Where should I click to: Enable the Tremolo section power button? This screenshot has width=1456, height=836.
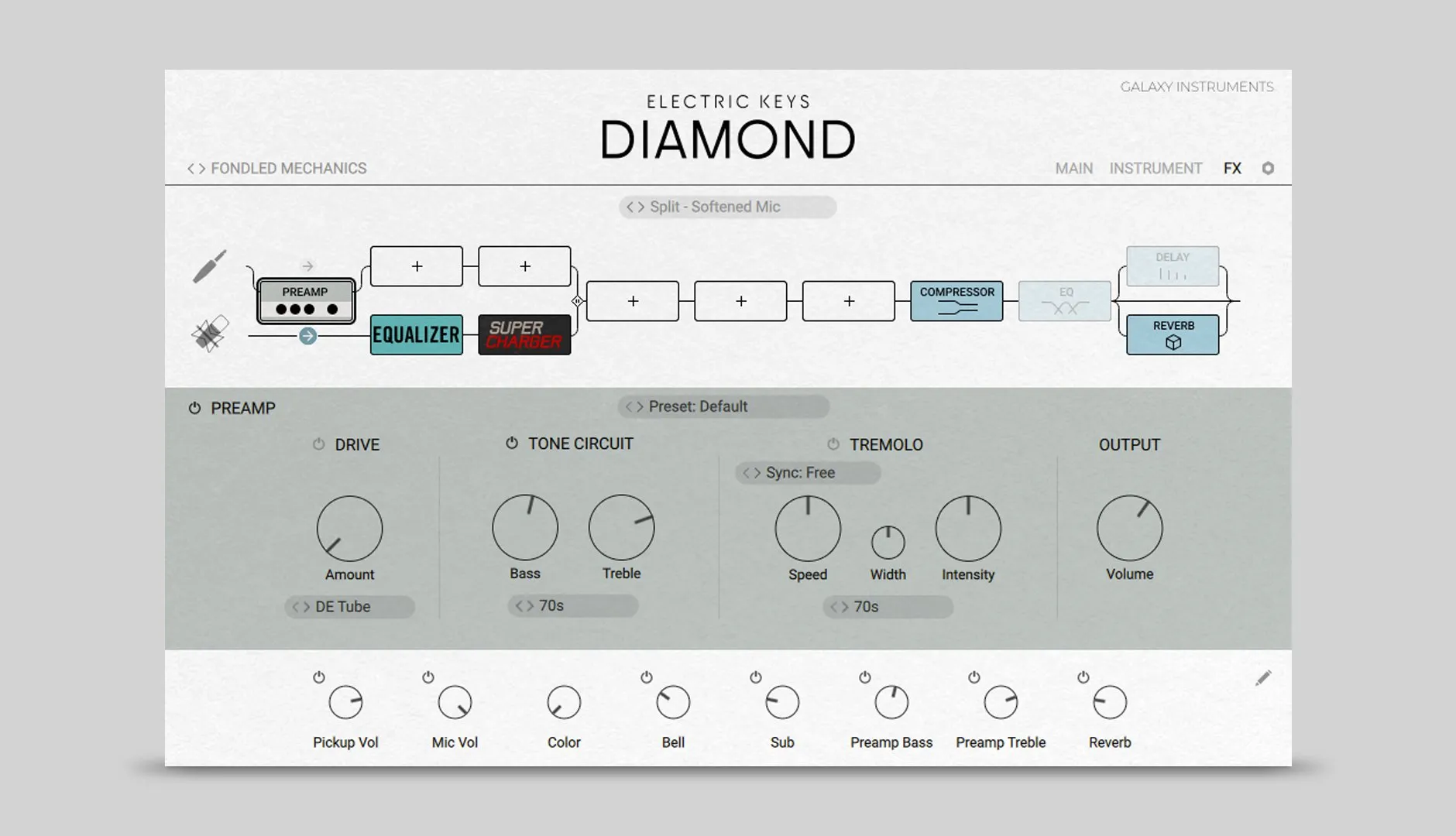point(833,444)
